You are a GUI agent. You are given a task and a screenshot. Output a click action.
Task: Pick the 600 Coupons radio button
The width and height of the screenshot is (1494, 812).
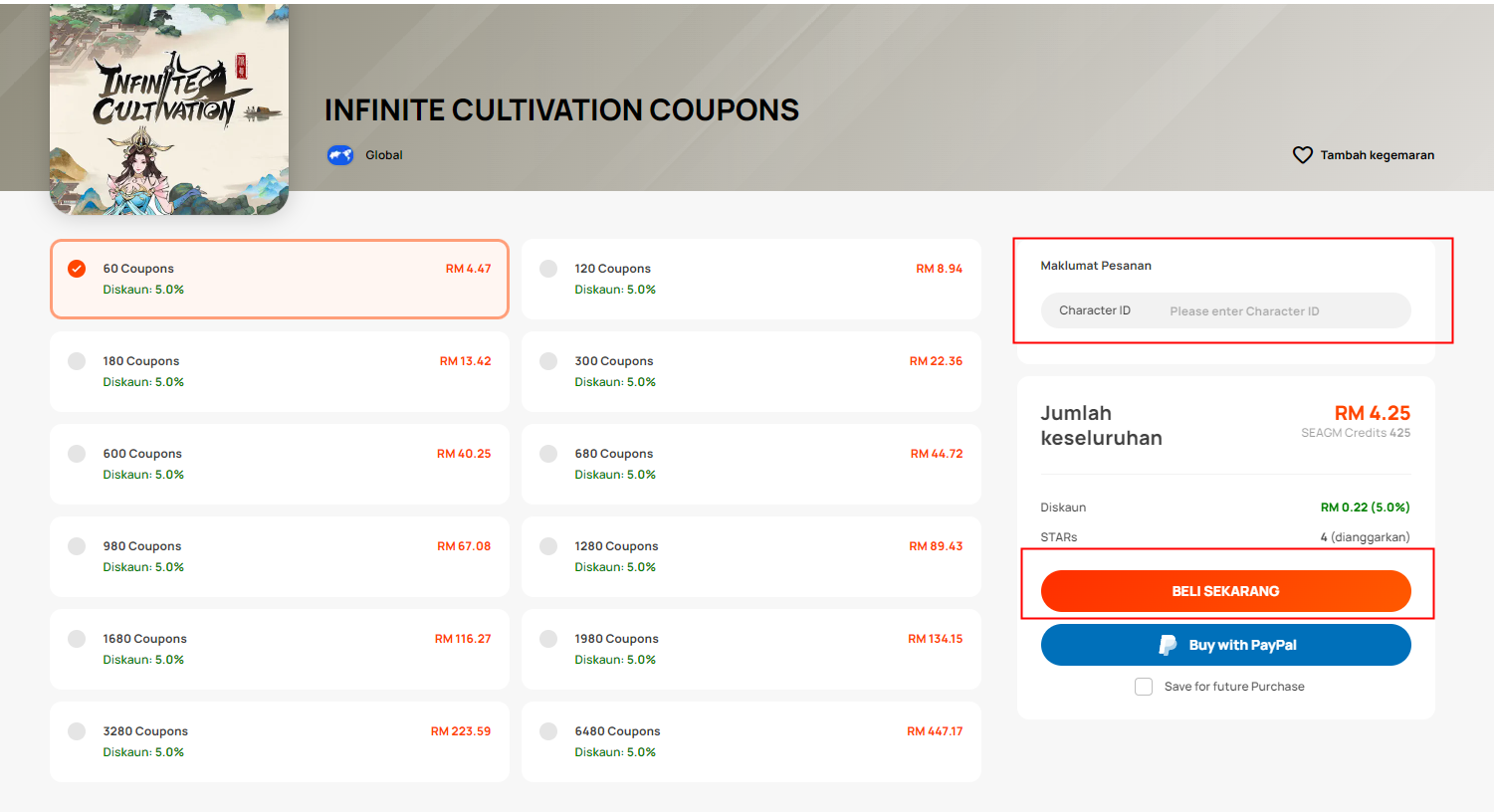point(77,454)
